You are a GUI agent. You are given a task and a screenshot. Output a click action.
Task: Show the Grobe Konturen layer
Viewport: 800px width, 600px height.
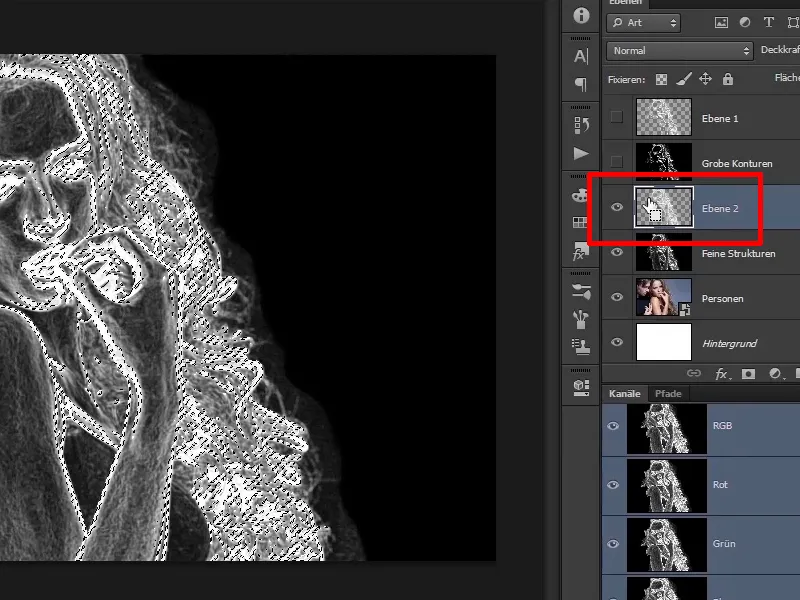coord(616,162)
